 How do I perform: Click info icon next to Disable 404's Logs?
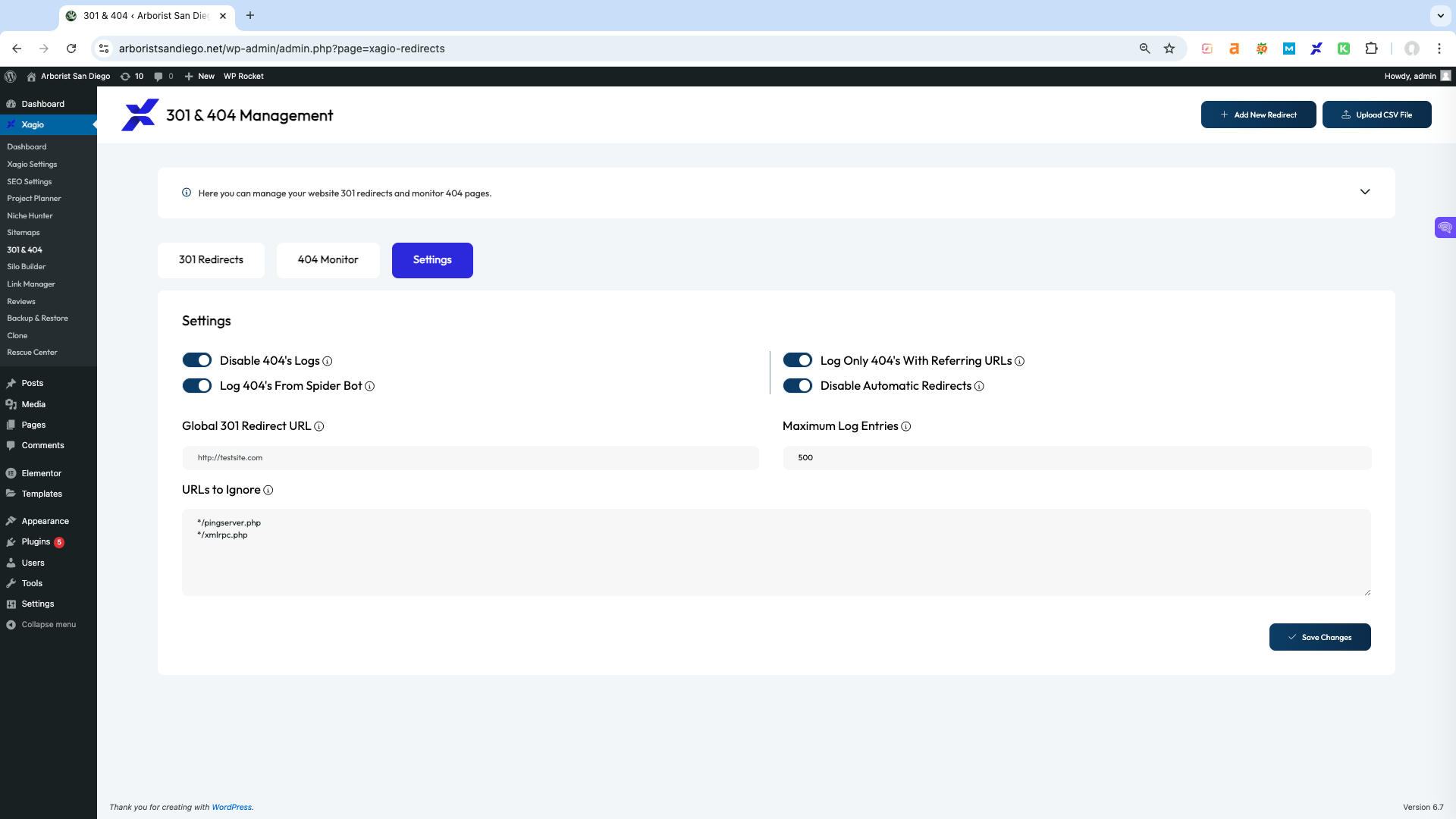tap(328, 362)
